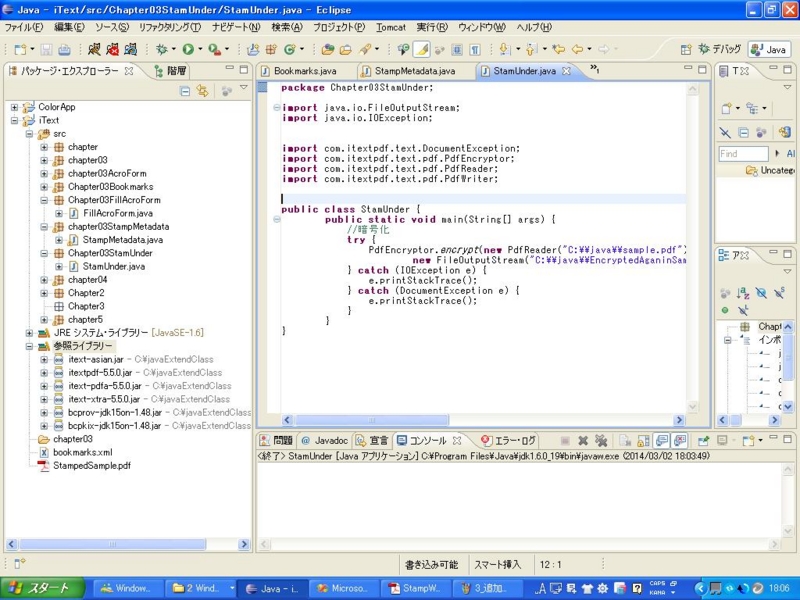
Task: Open the 階層 view tab
Action: 171,71
